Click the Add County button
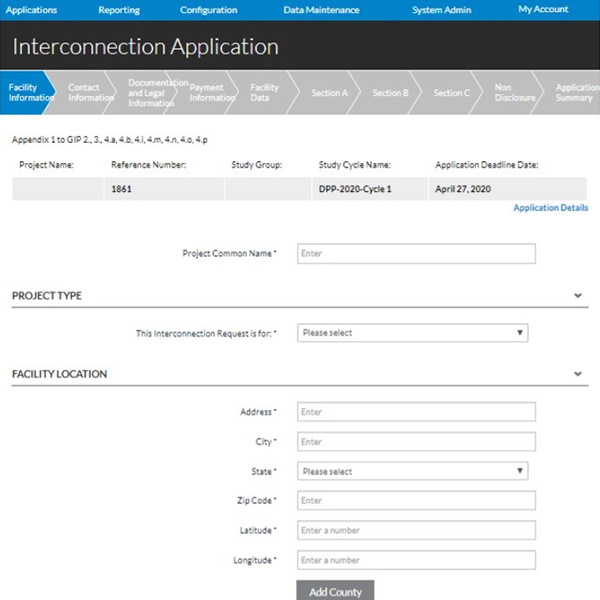The height and width of the screenshot is (600, 600). 335,591
